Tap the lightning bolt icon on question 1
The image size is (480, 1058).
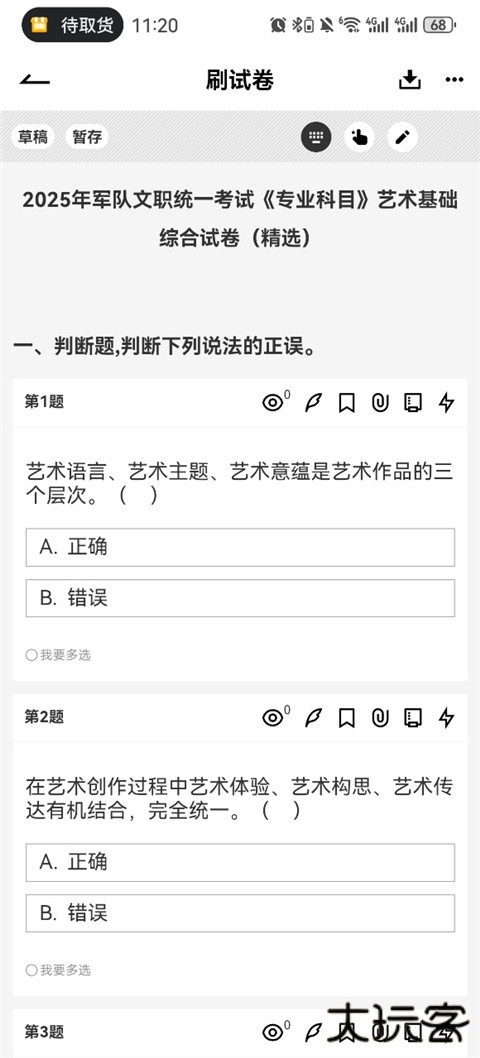tap(446, 403)
